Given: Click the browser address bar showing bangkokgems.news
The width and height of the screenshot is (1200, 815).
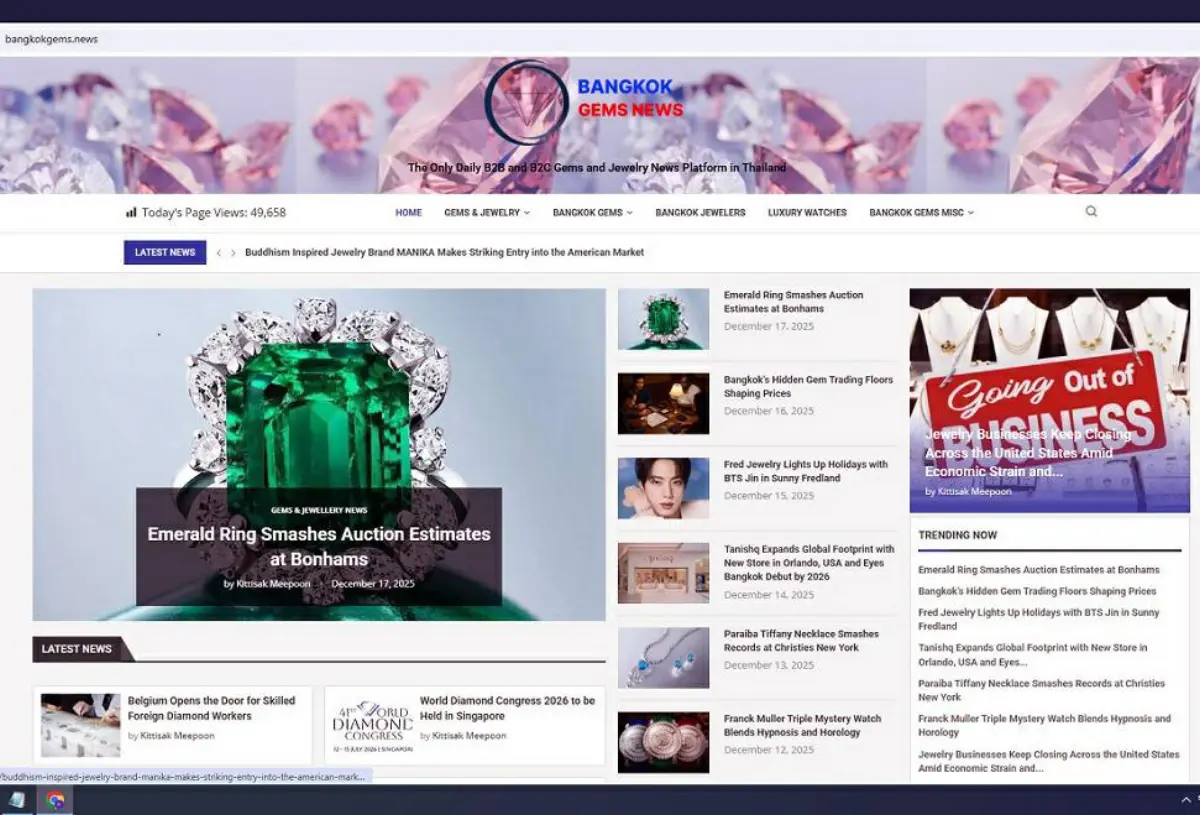Looking at the screenshot, I should [51, 38].
